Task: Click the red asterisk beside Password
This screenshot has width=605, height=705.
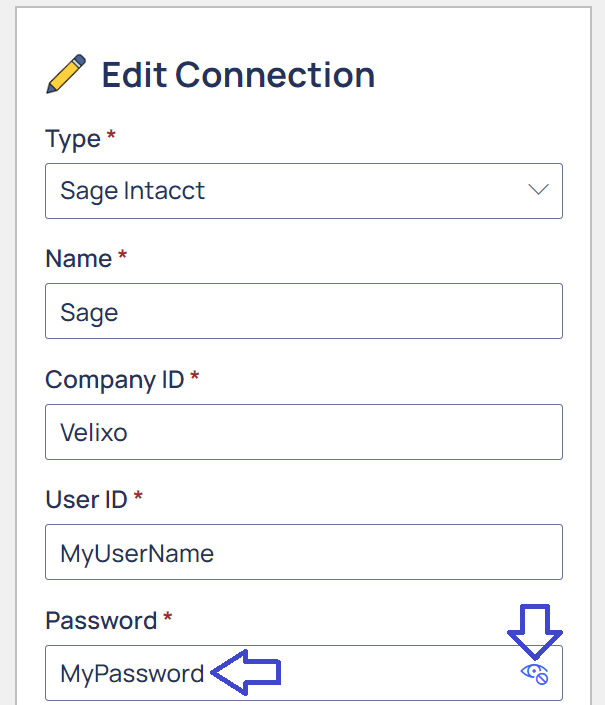Action: coord(168,616)
